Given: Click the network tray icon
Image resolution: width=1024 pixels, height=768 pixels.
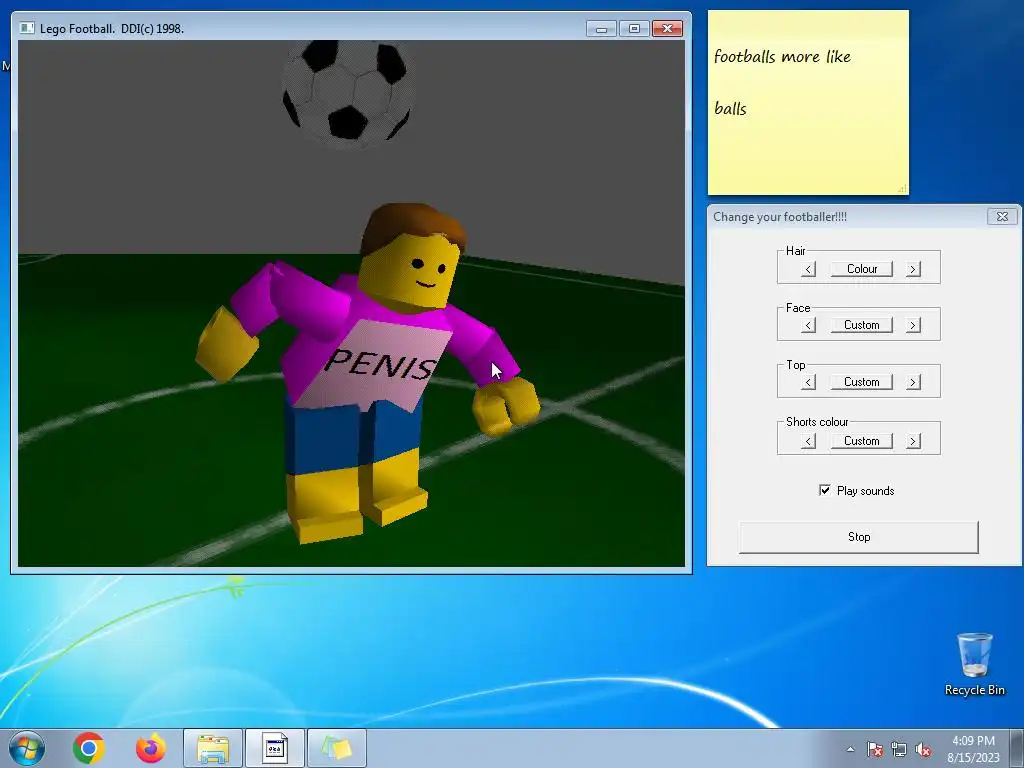Looking at the screenshot, I should coord(899,749).
